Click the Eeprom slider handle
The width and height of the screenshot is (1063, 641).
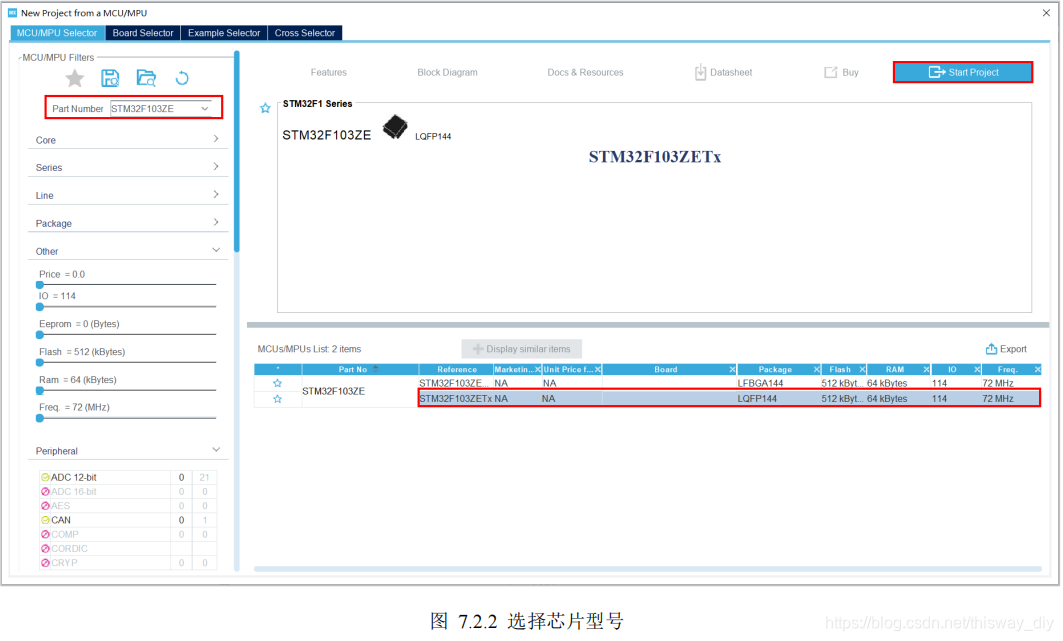coord(40,335)
